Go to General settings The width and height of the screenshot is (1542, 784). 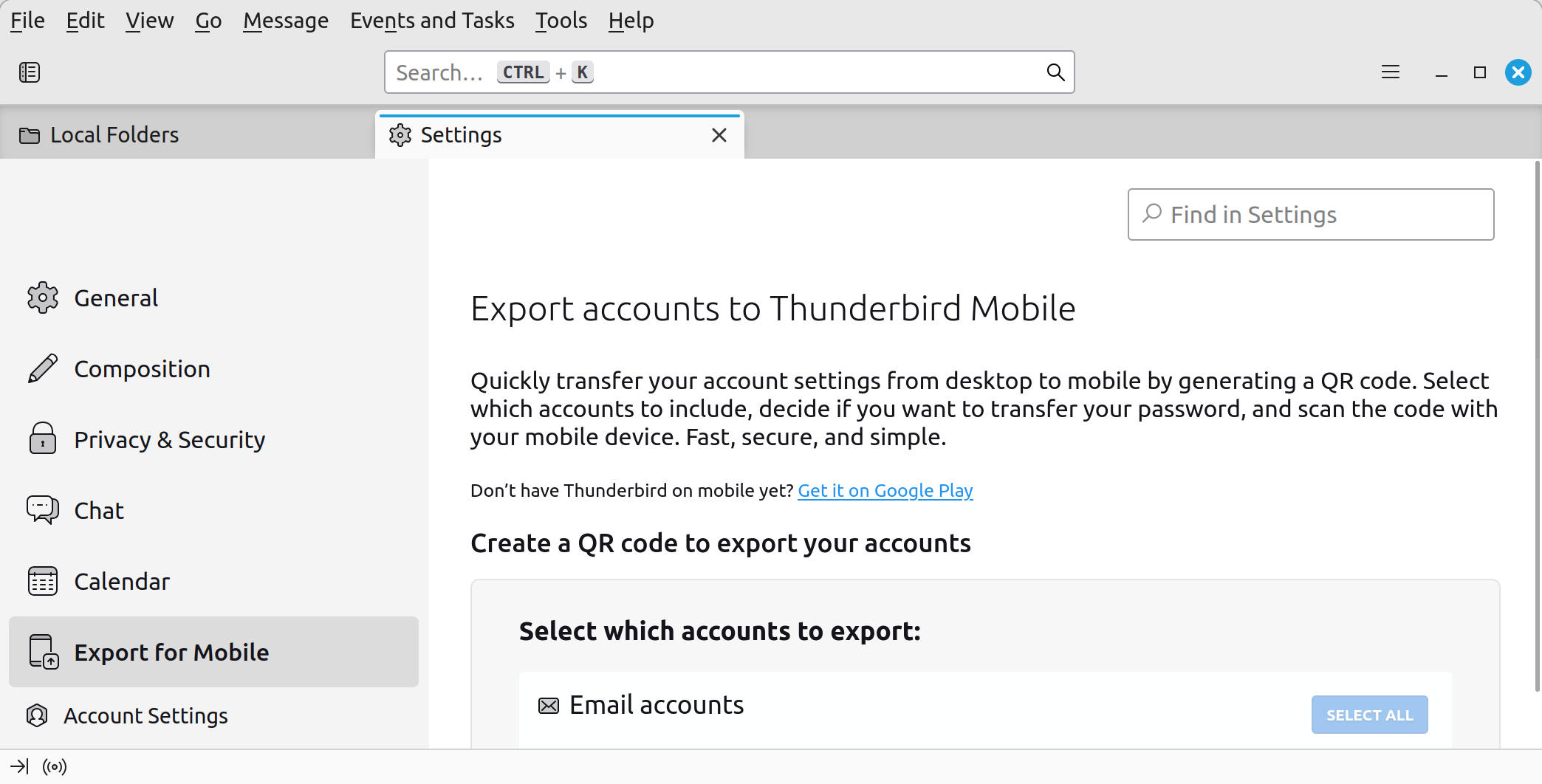213,298
